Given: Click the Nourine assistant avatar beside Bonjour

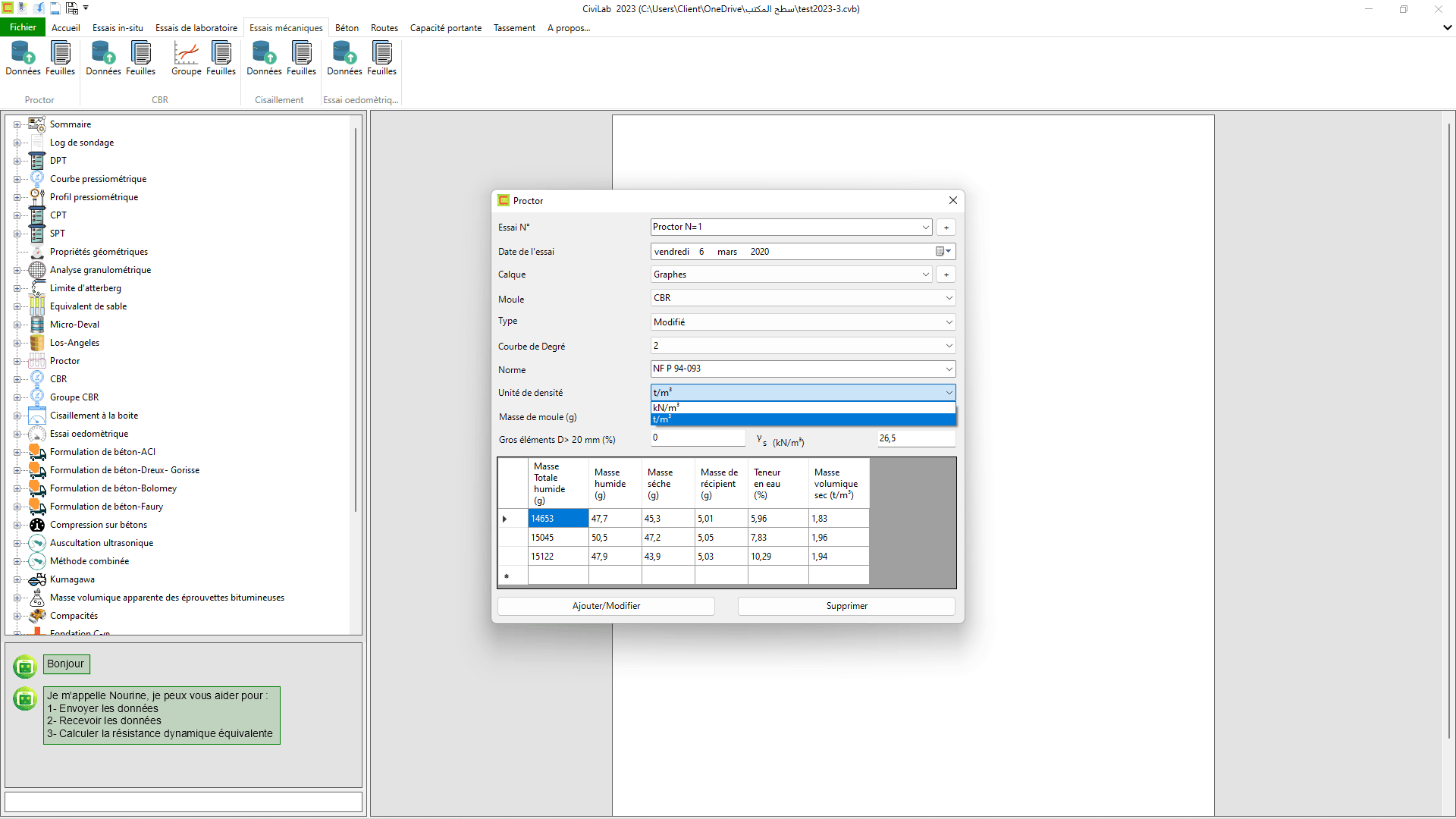Looking at the screenshot, I should pyautogui.click(x=25, y=667).
